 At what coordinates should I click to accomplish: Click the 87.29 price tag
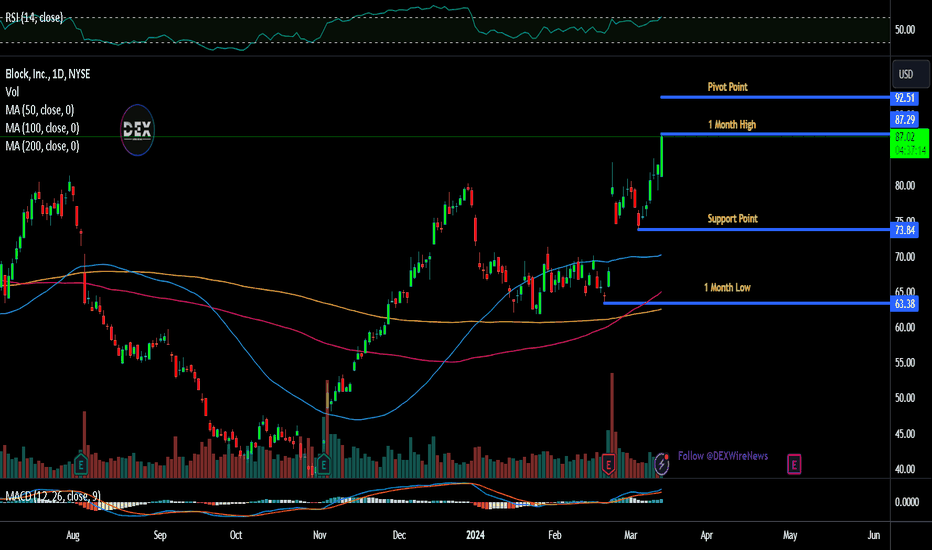904,120
